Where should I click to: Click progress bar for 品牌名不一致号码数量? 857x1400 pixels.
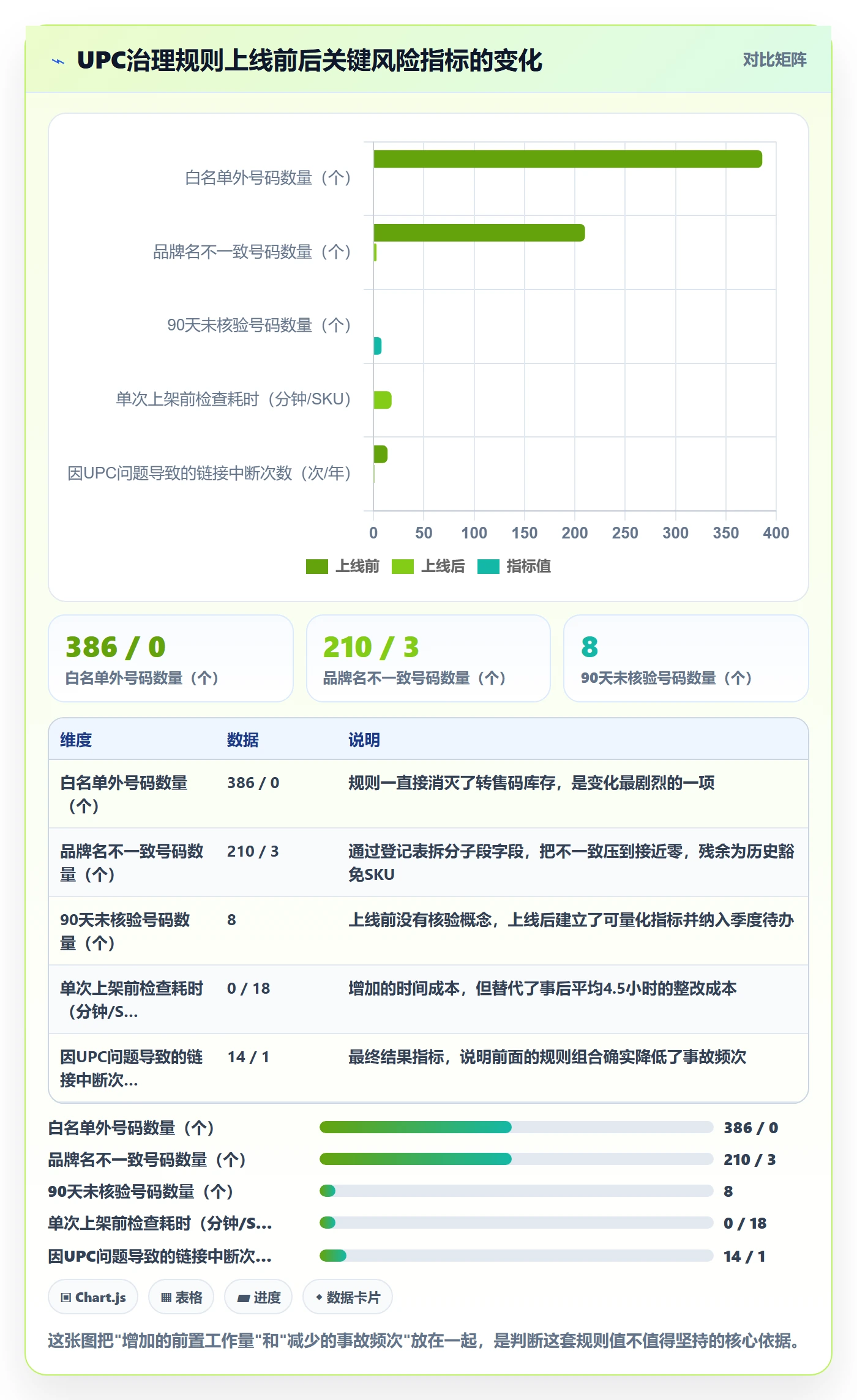point(517,1159)
